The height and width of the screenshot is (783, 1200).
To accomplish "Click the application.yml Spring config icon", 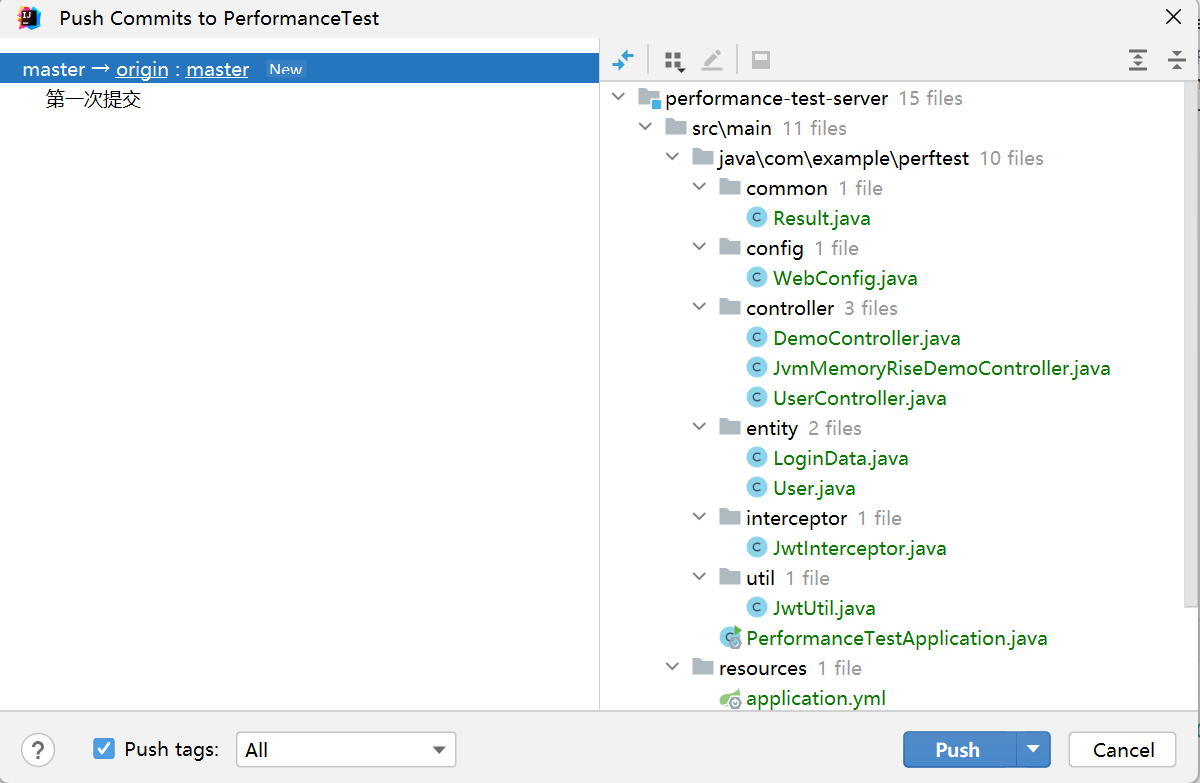I will [x=730, y=699].
